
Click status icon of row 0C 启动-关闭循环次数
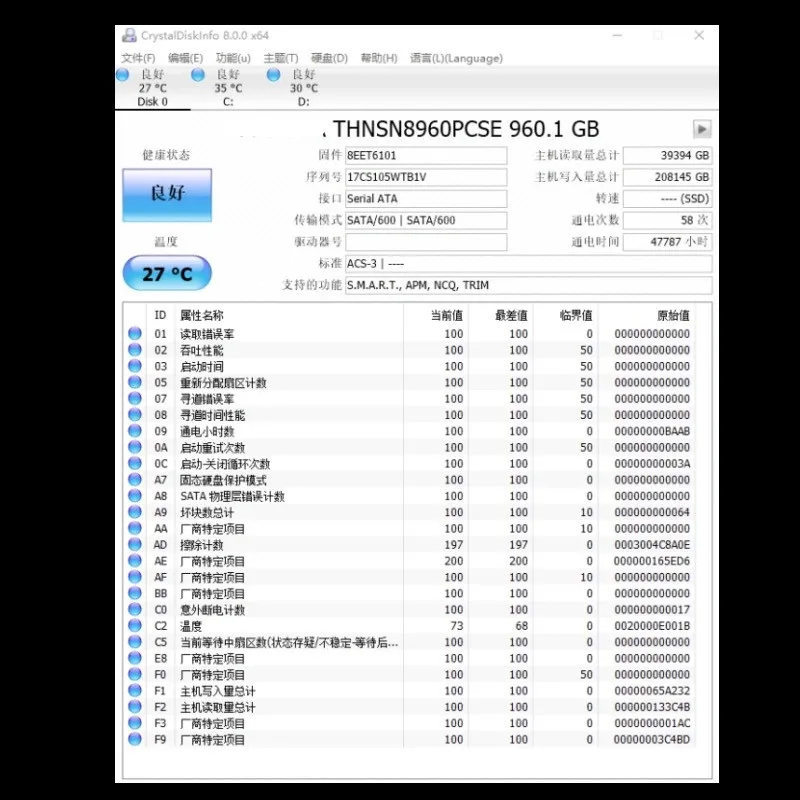click(135, 464)
